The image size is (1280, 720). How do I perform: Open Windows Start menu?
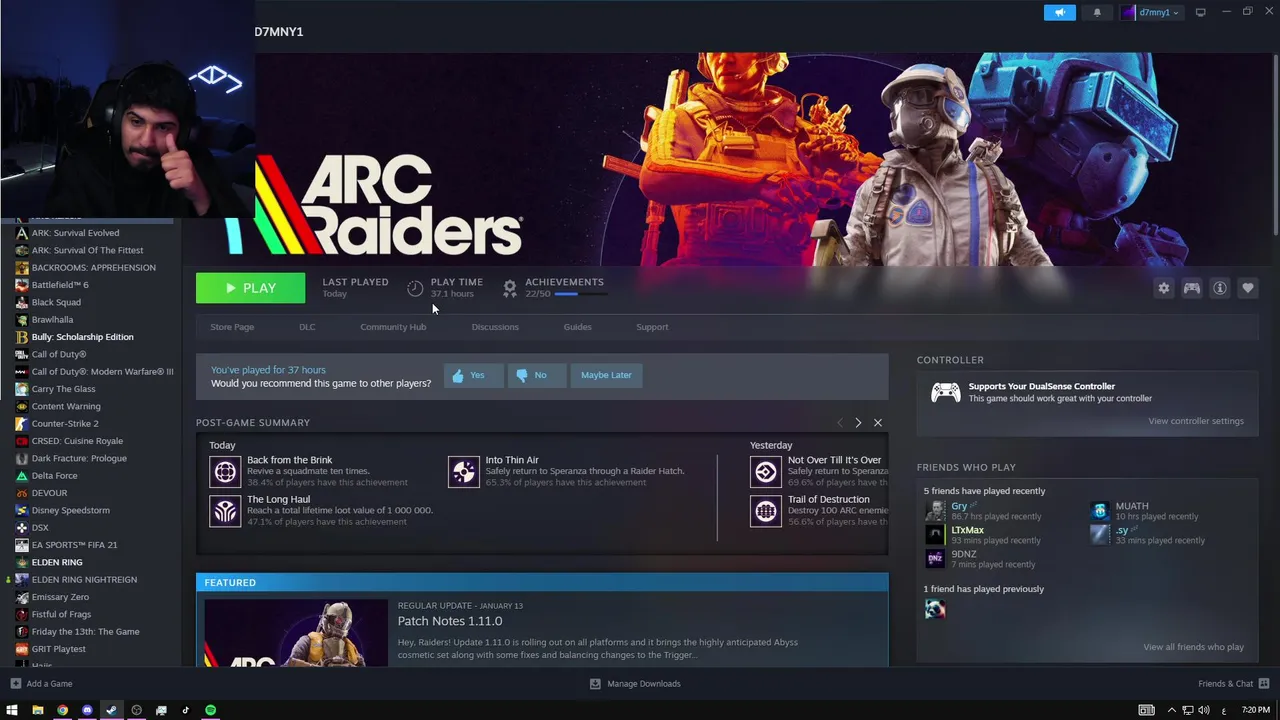coord(12,710)
